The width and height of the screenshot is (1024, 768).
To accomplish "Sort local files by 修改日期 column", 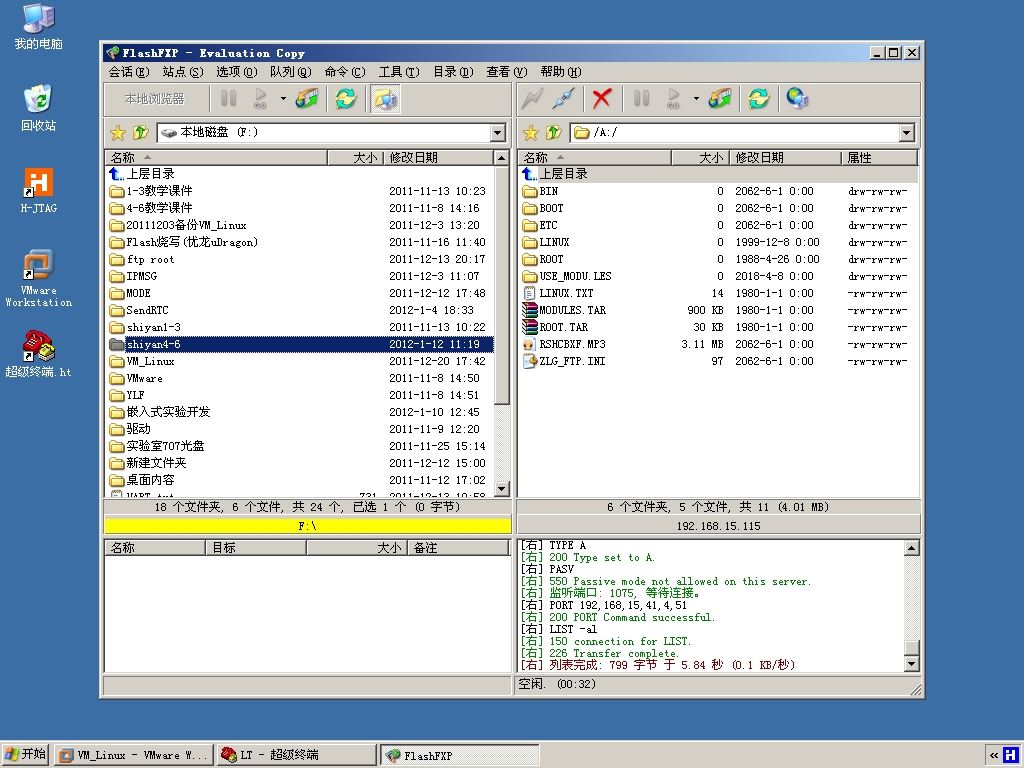I will tap(438, 157).
